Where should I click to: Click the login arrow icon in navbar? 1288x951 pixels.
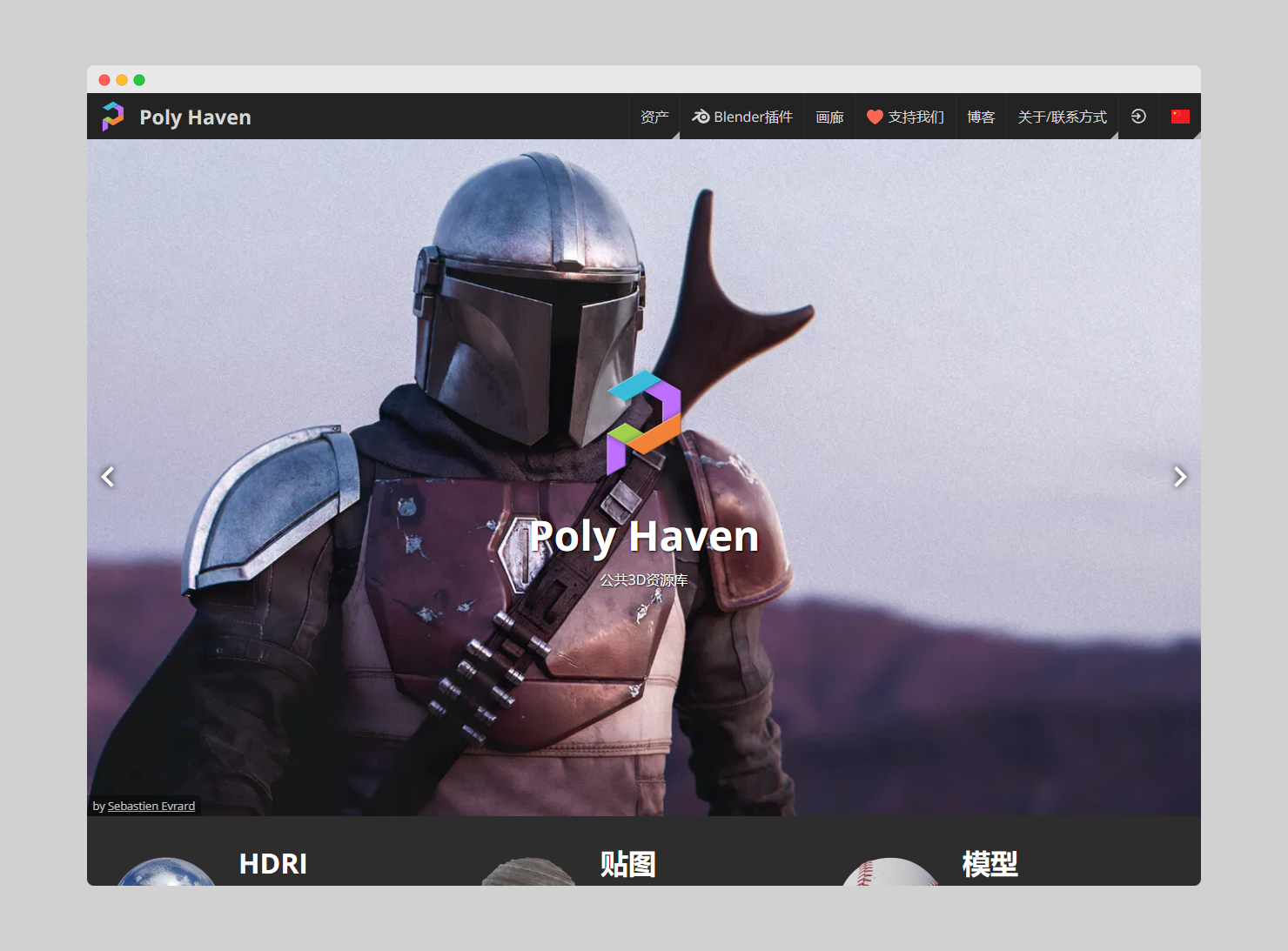pos(1138,117)
